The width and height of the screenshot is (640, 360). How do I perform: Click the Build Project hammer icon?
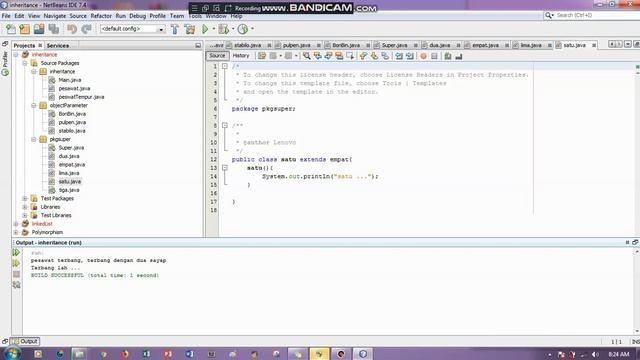[x=175, y=29]
